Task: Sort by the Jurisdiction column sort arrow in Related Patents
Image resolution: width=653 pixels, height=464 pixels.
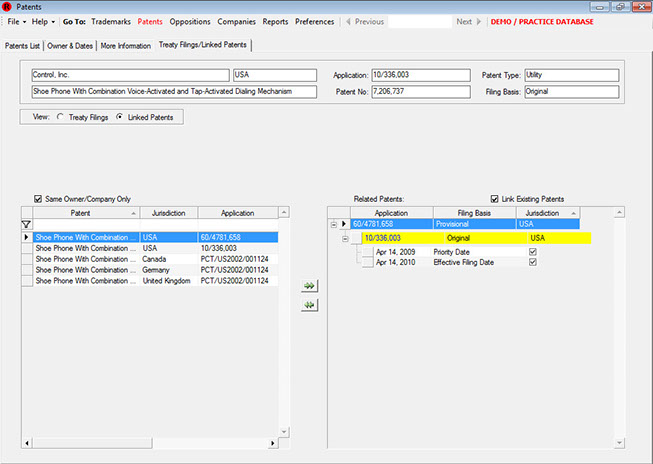Action: point(574,213)
